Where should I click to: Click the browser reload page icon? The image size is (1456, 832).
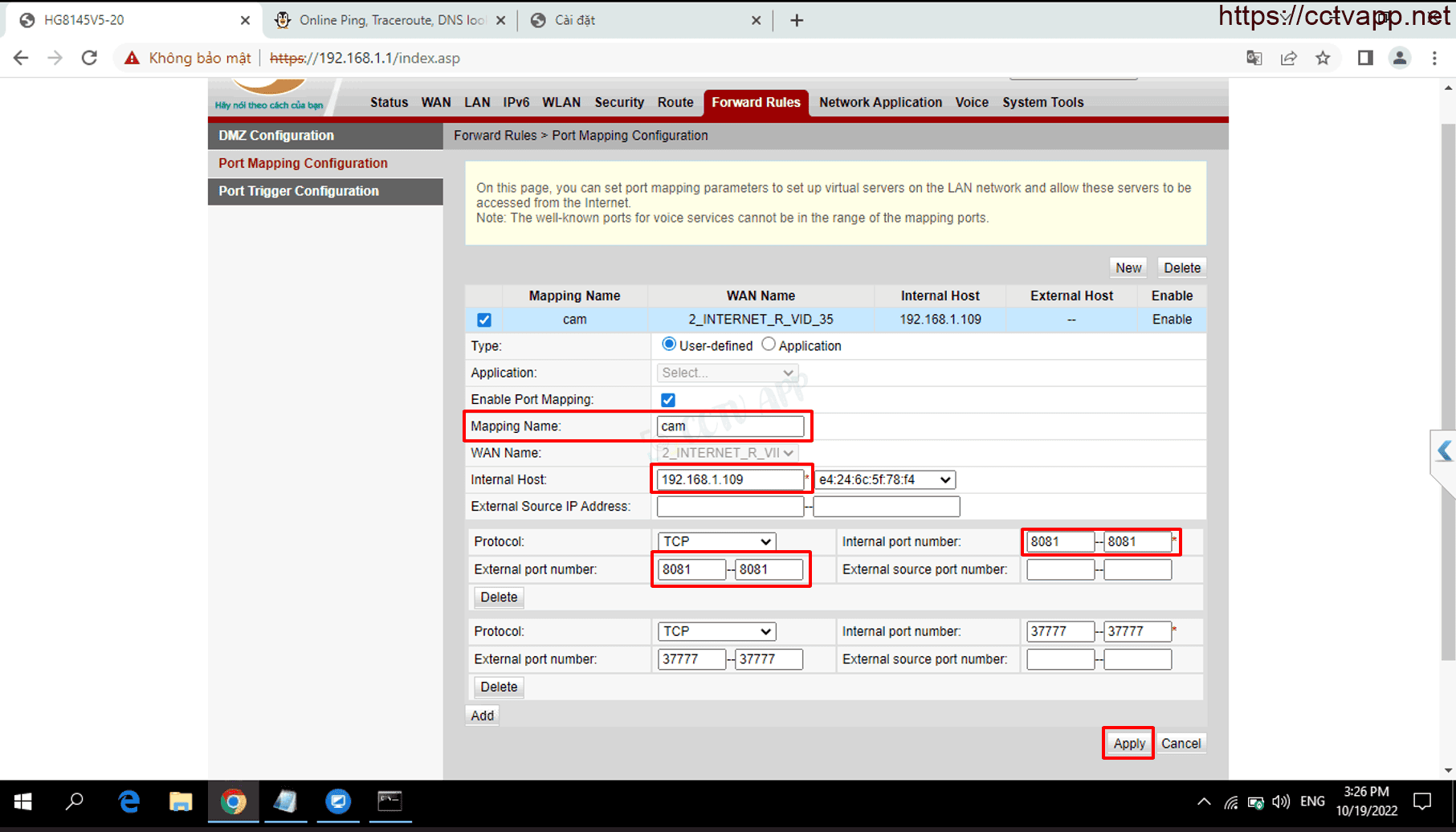click(89, 58)
